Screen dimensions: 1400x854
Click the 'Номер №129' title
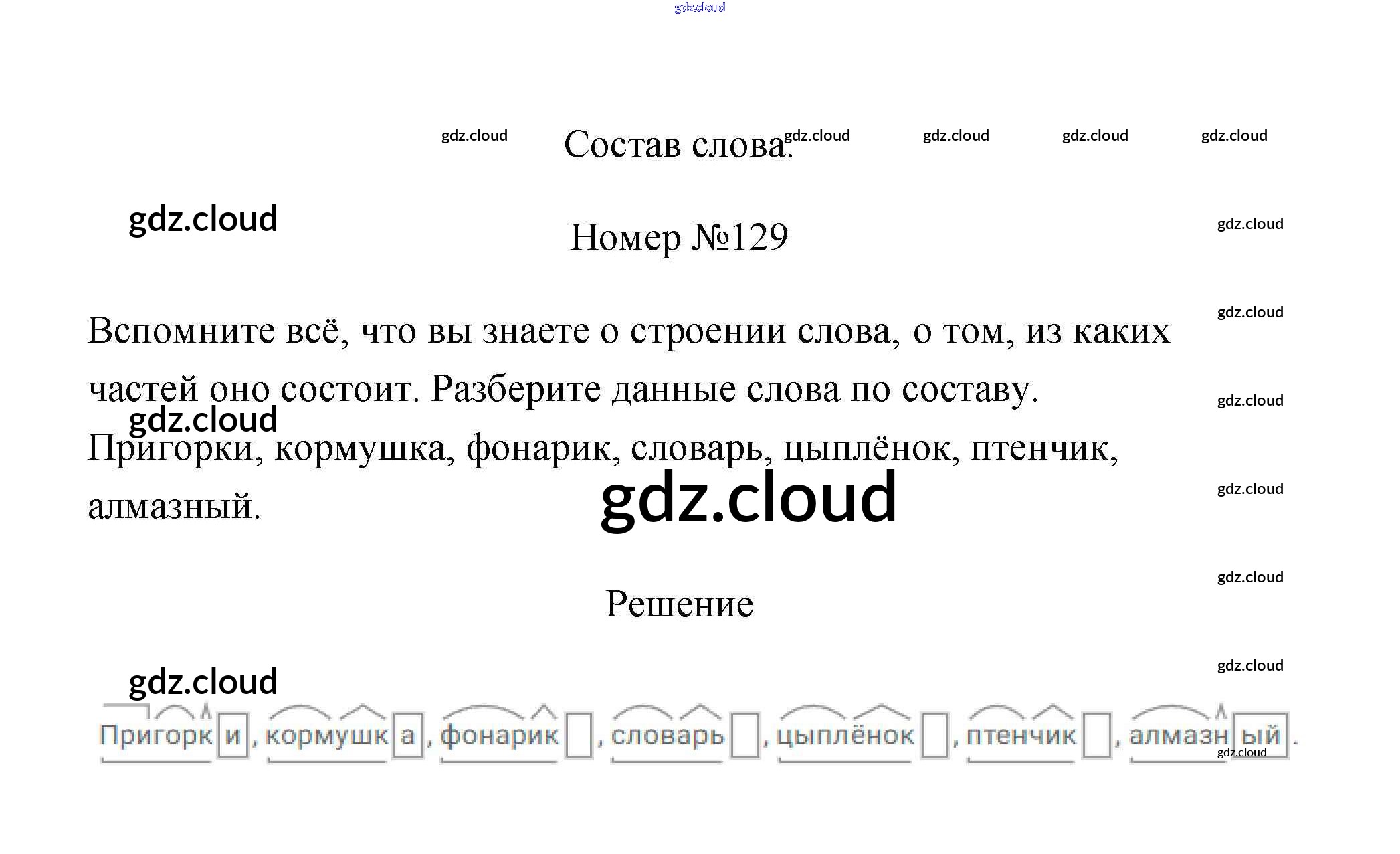tap(678, 237)
